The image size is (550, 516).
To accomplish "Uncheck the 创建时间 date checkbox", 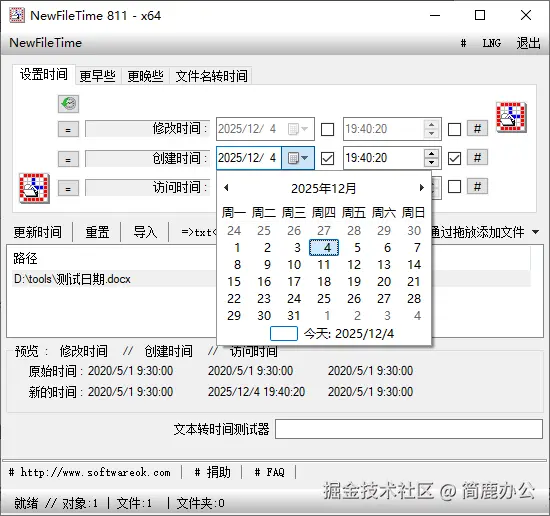I will click(x=327, y=158).
